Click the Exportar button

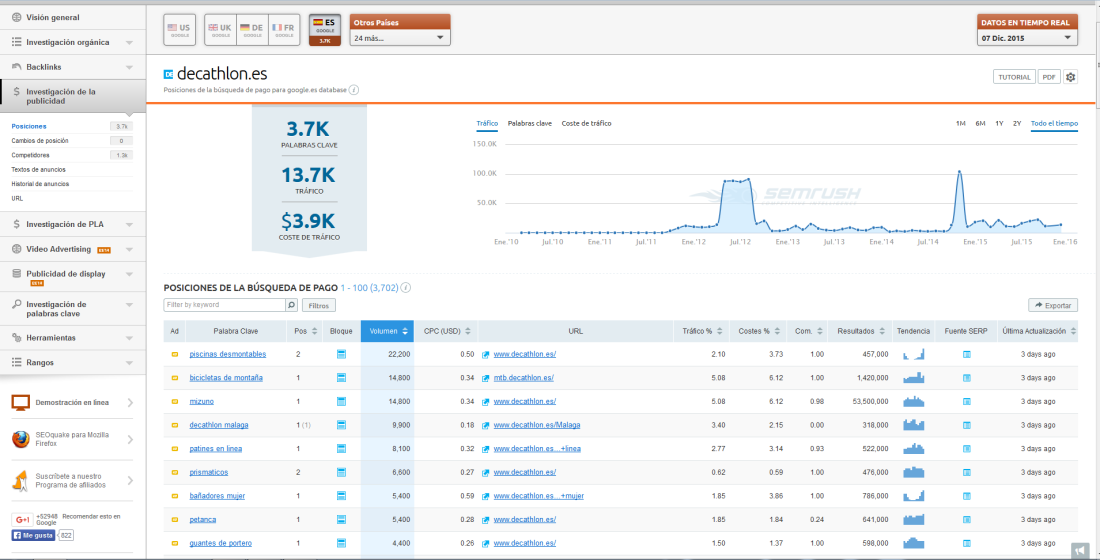pyautogui.click(x=1053, y=305)
